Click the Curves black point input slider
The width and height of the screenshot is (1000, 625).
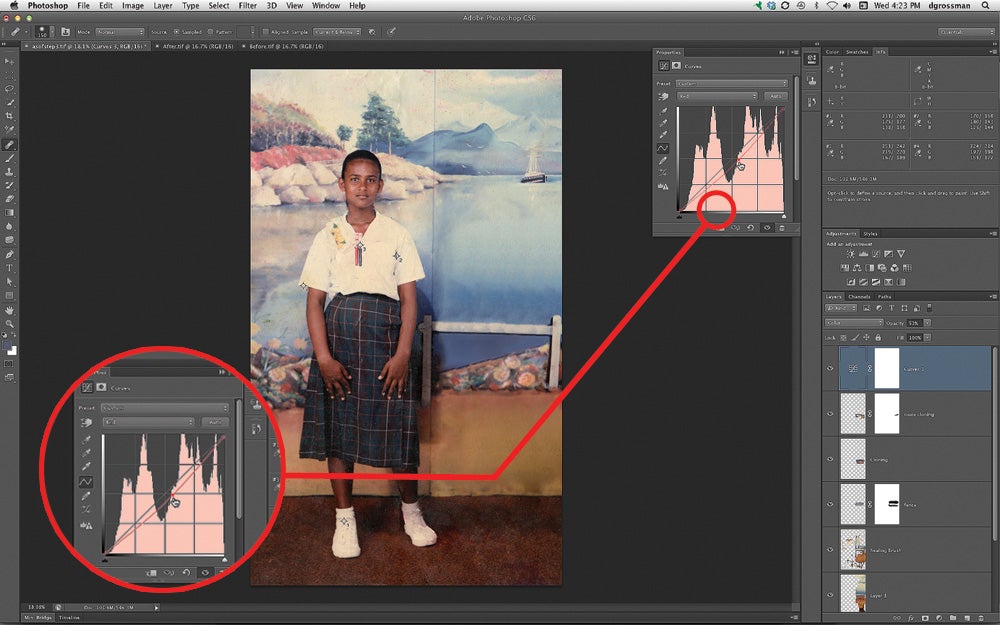679,217
